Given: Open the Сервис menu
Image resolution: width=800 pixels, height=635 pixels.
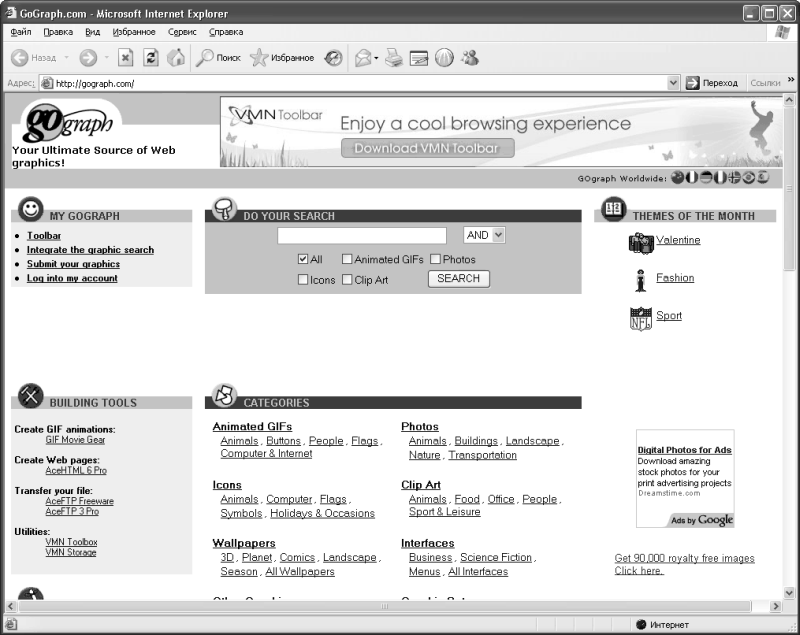Looking at the screenshot, I should tap(182, 32).
